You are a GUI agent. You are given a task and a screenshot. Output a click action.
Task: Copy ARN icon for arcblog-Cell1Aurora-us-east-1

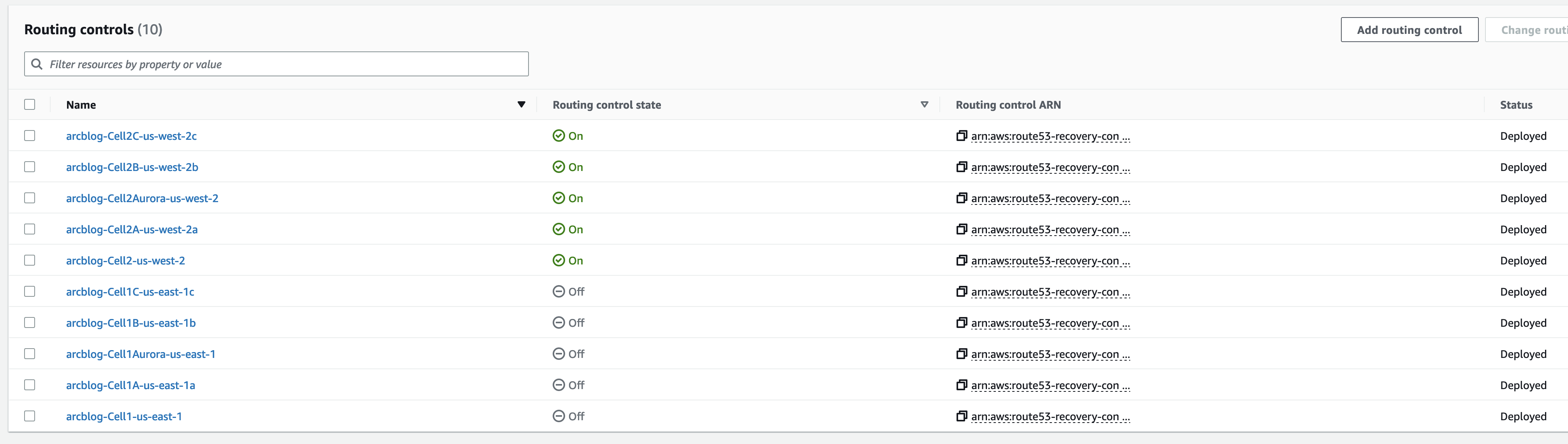[961, 354]
